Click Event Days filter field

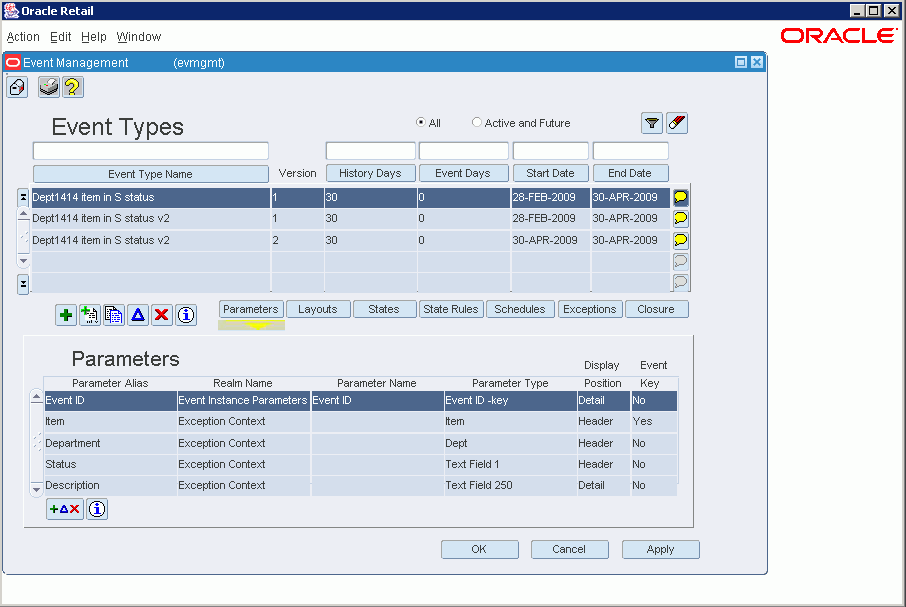point(463,151)
